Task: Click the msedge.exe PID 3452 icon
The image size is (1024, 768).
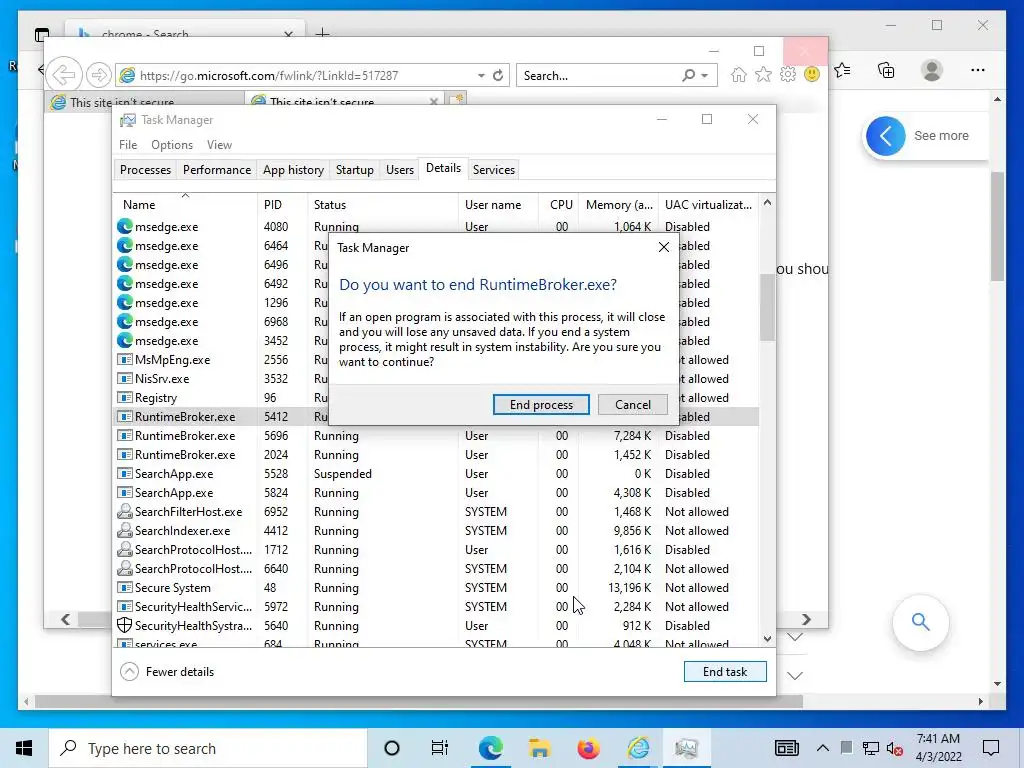Action: (x=124, y=341)
